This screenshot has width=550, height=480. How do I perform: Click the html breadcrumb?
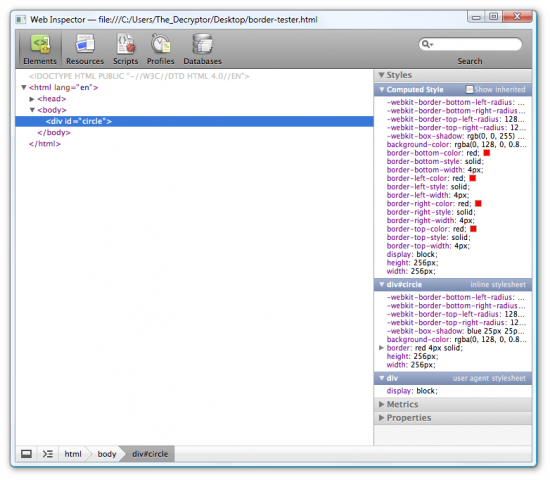click(x=73, y=454)
